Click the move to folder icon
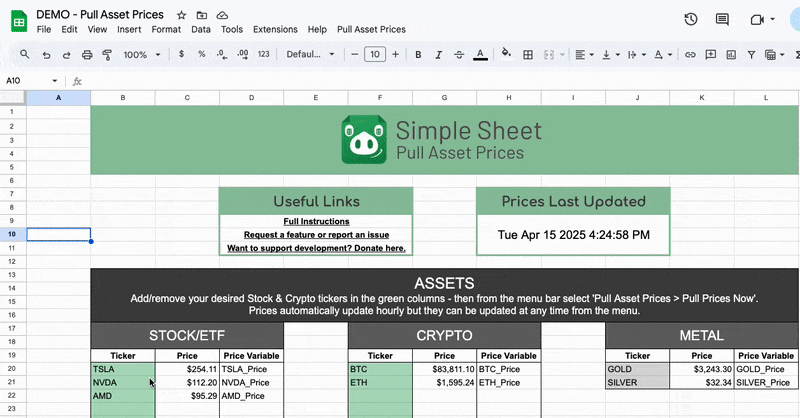 [x=202, y=15]
